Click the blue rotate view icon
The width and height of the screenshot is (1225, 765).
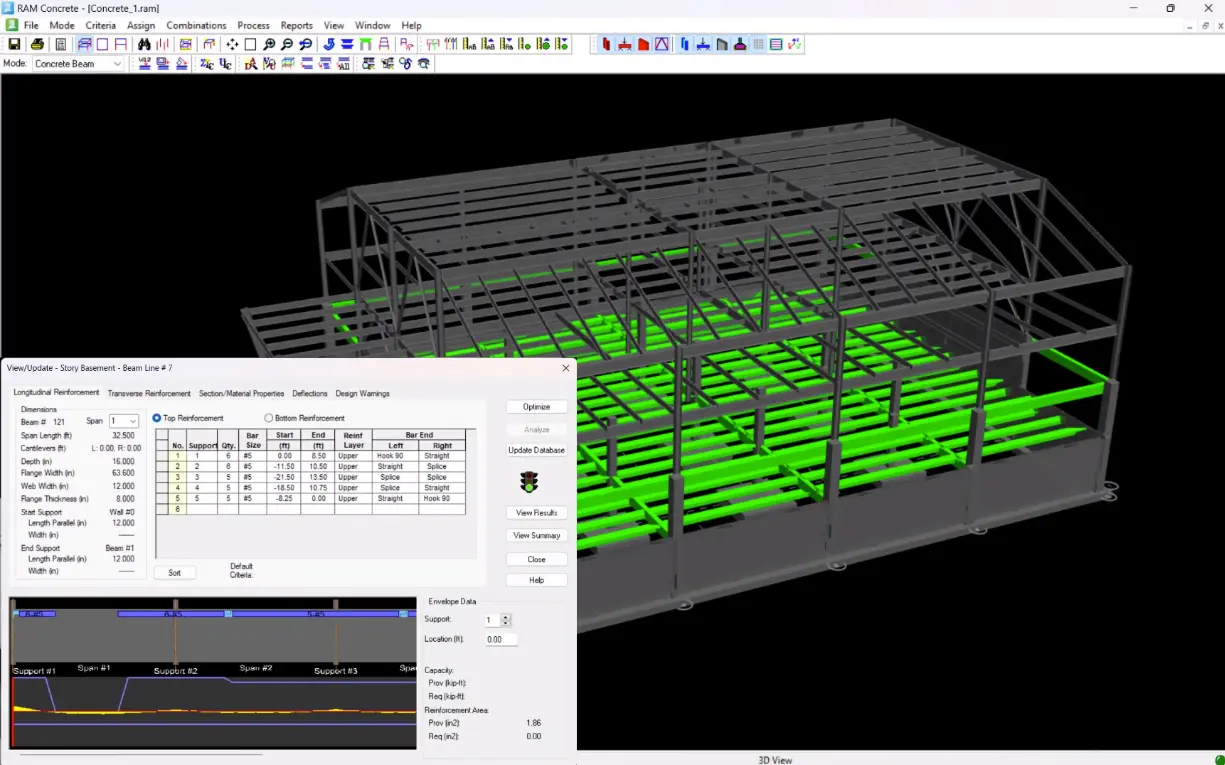pos(329,44)
